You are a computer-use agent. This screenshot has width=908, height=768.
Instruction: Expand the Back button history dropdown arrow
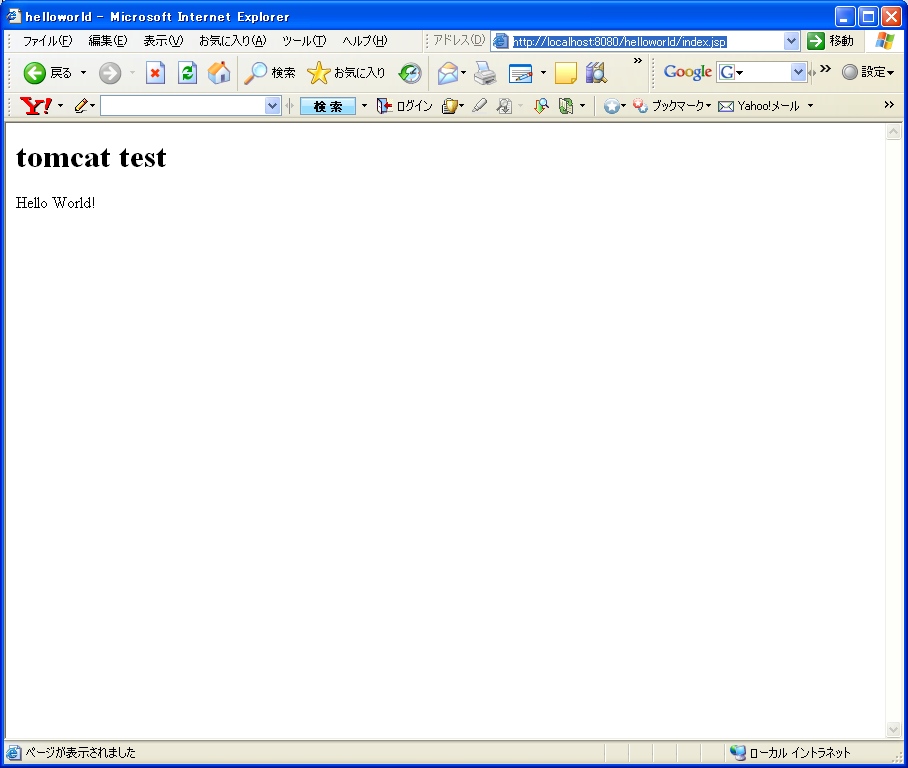click(x=83, y=73)
